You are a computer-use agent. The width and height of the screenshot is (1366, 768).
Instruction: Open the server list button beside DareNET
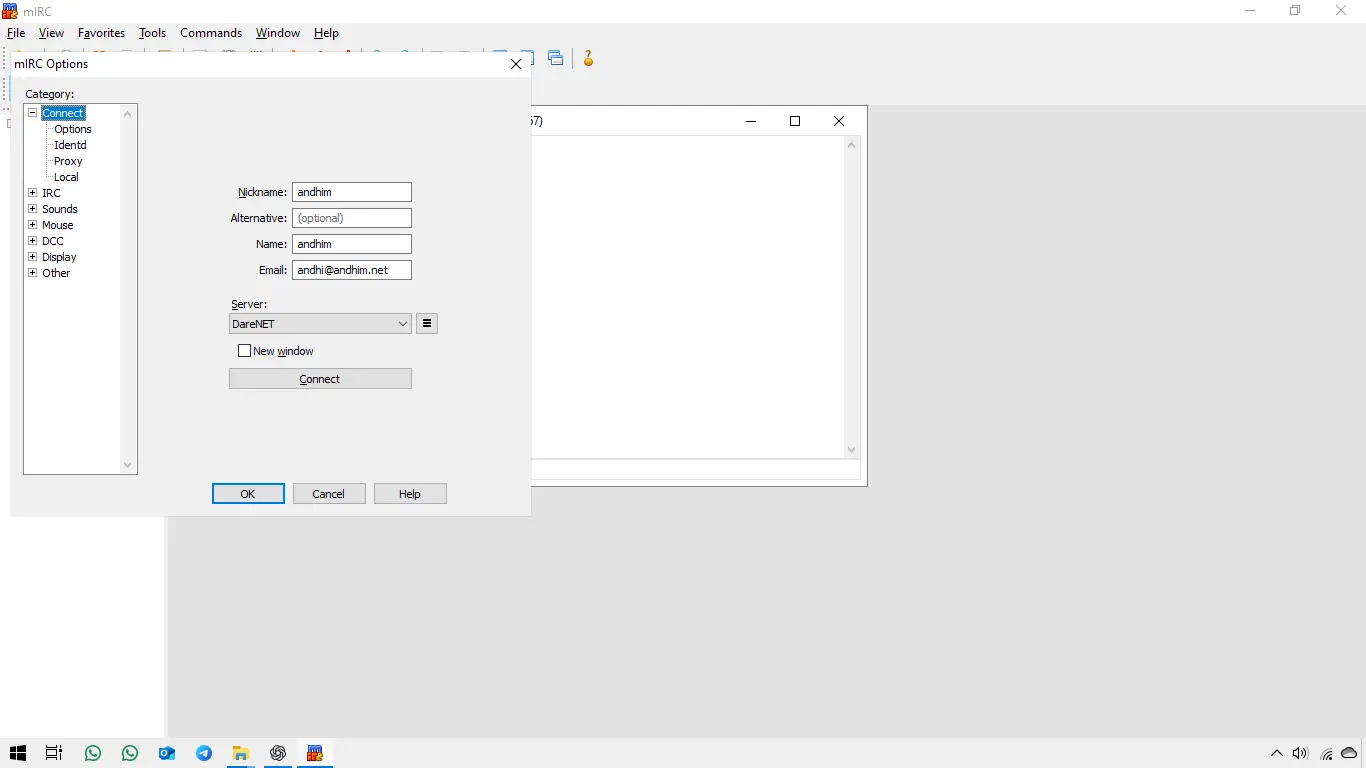[427, 324]
